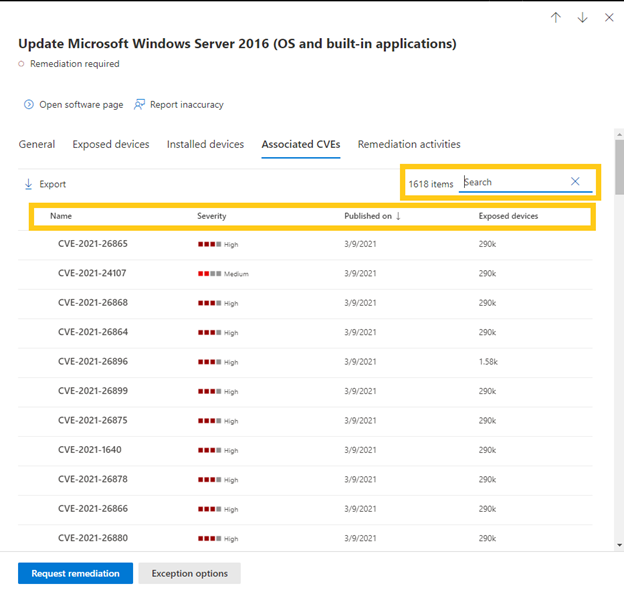
Task: Open Exception options
Action: (x=189, y=573)
